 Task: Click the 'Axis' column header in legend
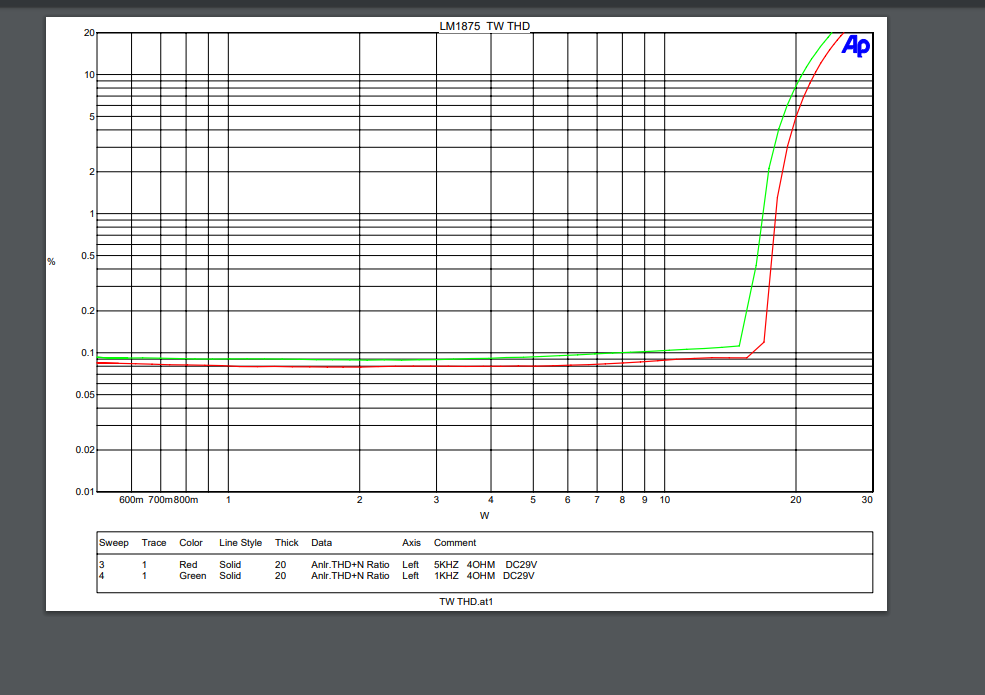coord(411,543)
